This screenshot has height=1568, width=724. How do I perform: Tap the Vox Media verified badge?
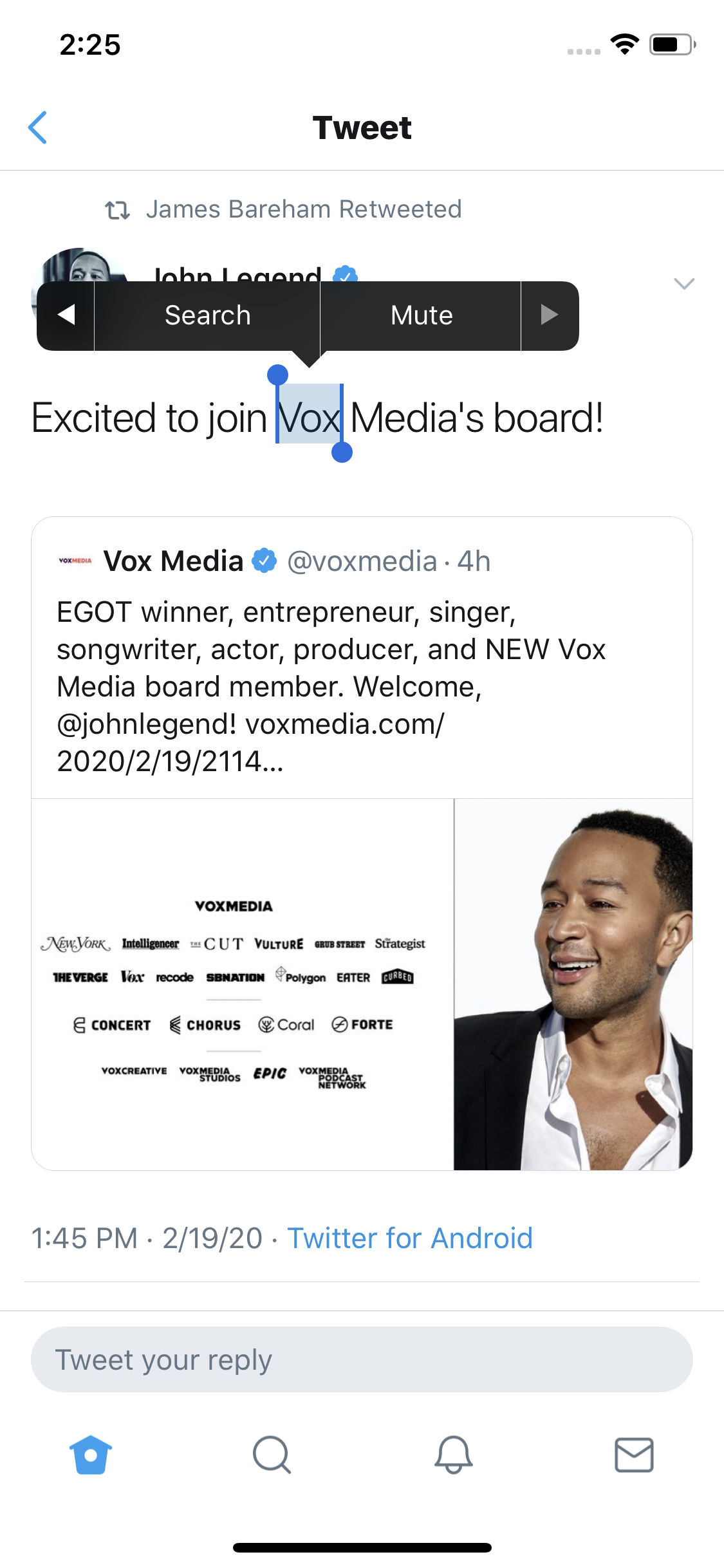264,561
